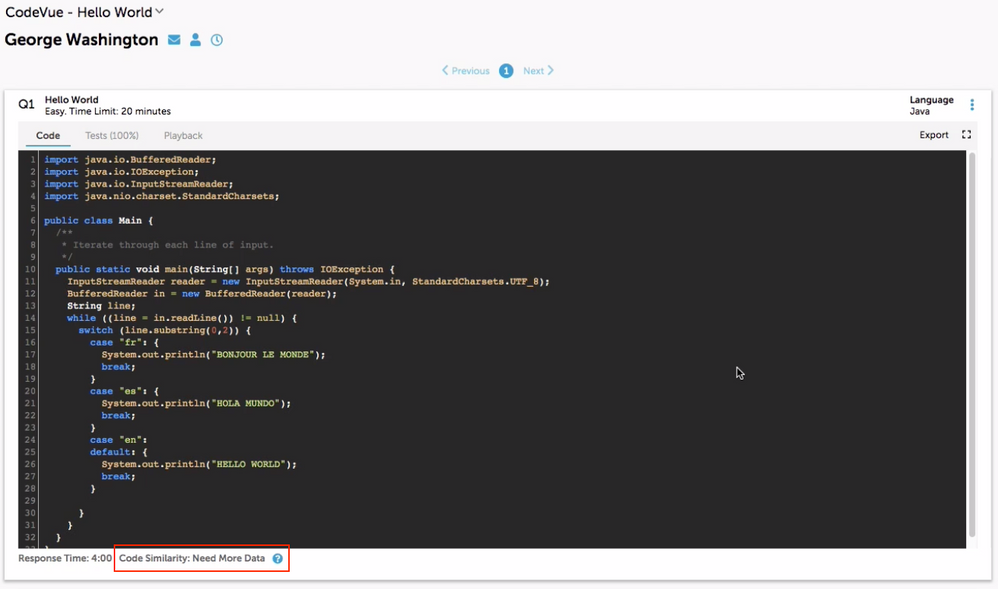Click the clock history icon
The image size is (998, 589).
click(x=217, y=40)
